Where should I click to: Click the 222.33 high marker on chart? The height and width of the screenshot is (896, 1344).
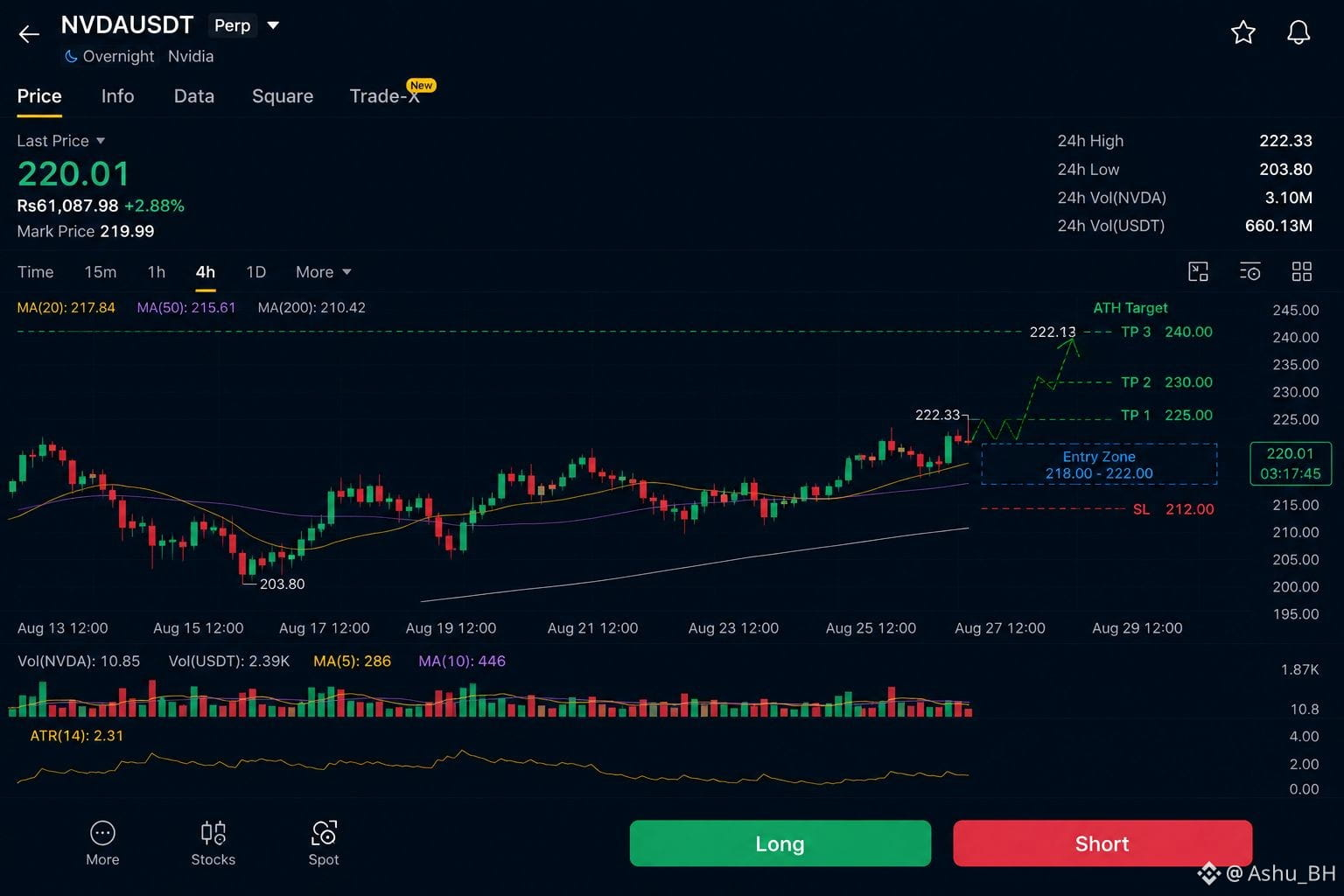[x=937, y=415]
